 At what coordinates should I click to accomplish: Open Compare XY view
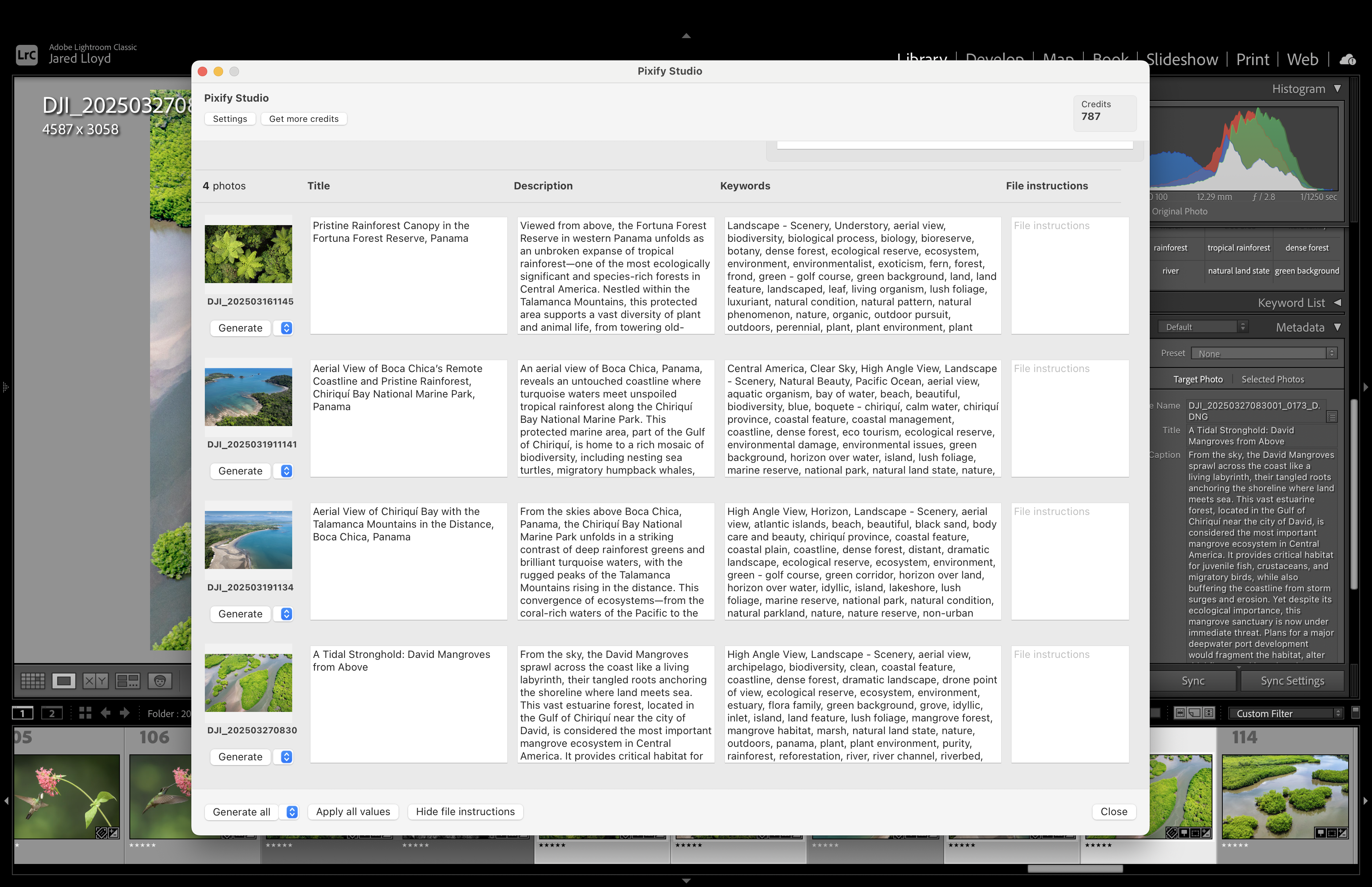[95, 681]
